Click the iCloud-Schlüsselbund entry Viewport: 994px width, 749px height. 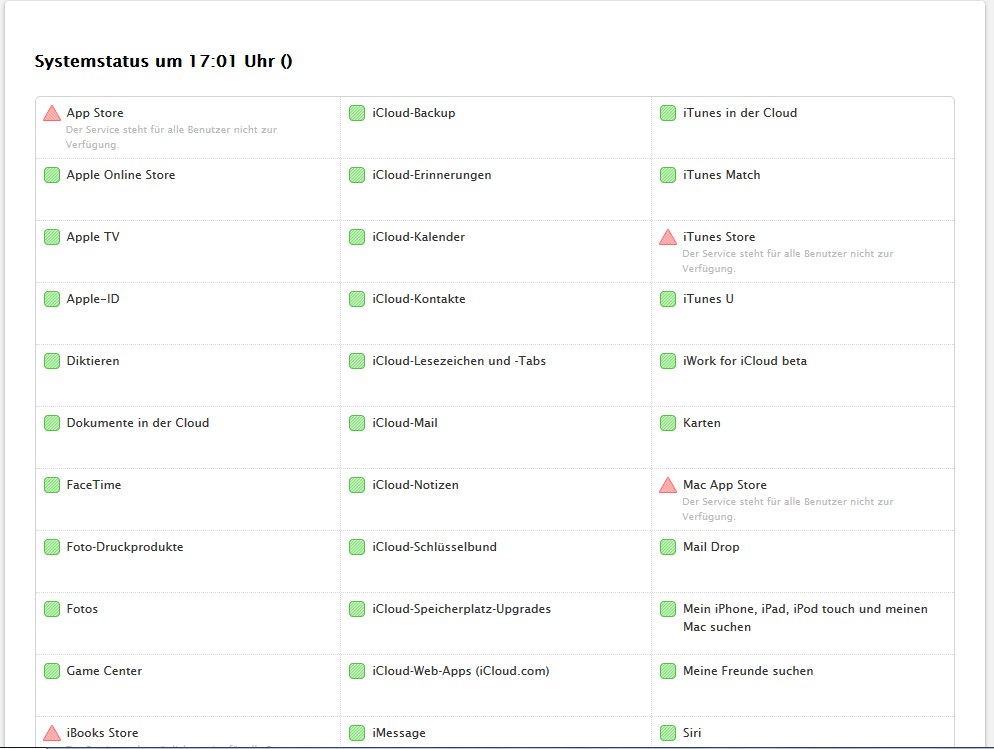[434, 547]
